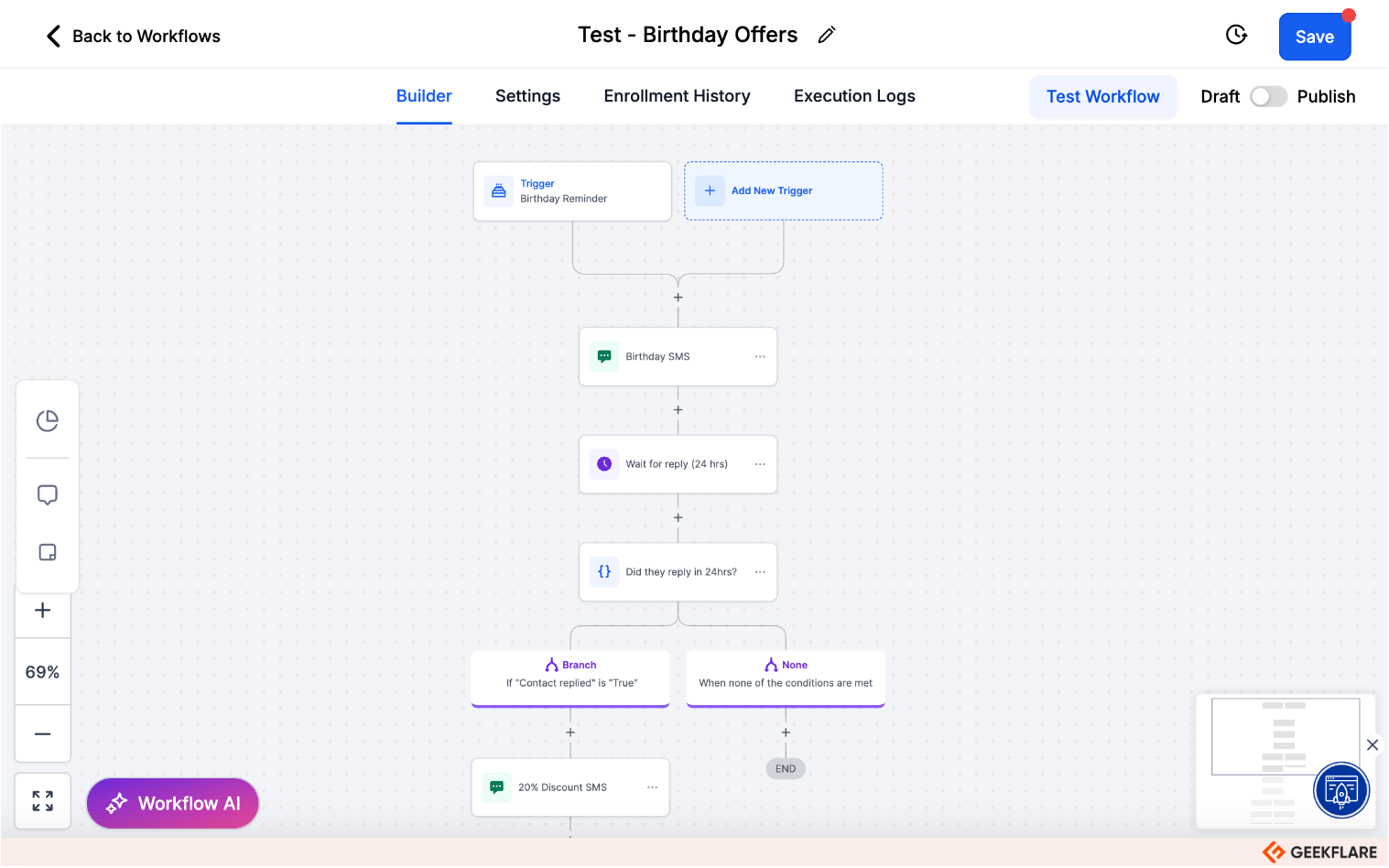Click the back chevron arrow
The image size is (1389, 868).
(53, 36)
